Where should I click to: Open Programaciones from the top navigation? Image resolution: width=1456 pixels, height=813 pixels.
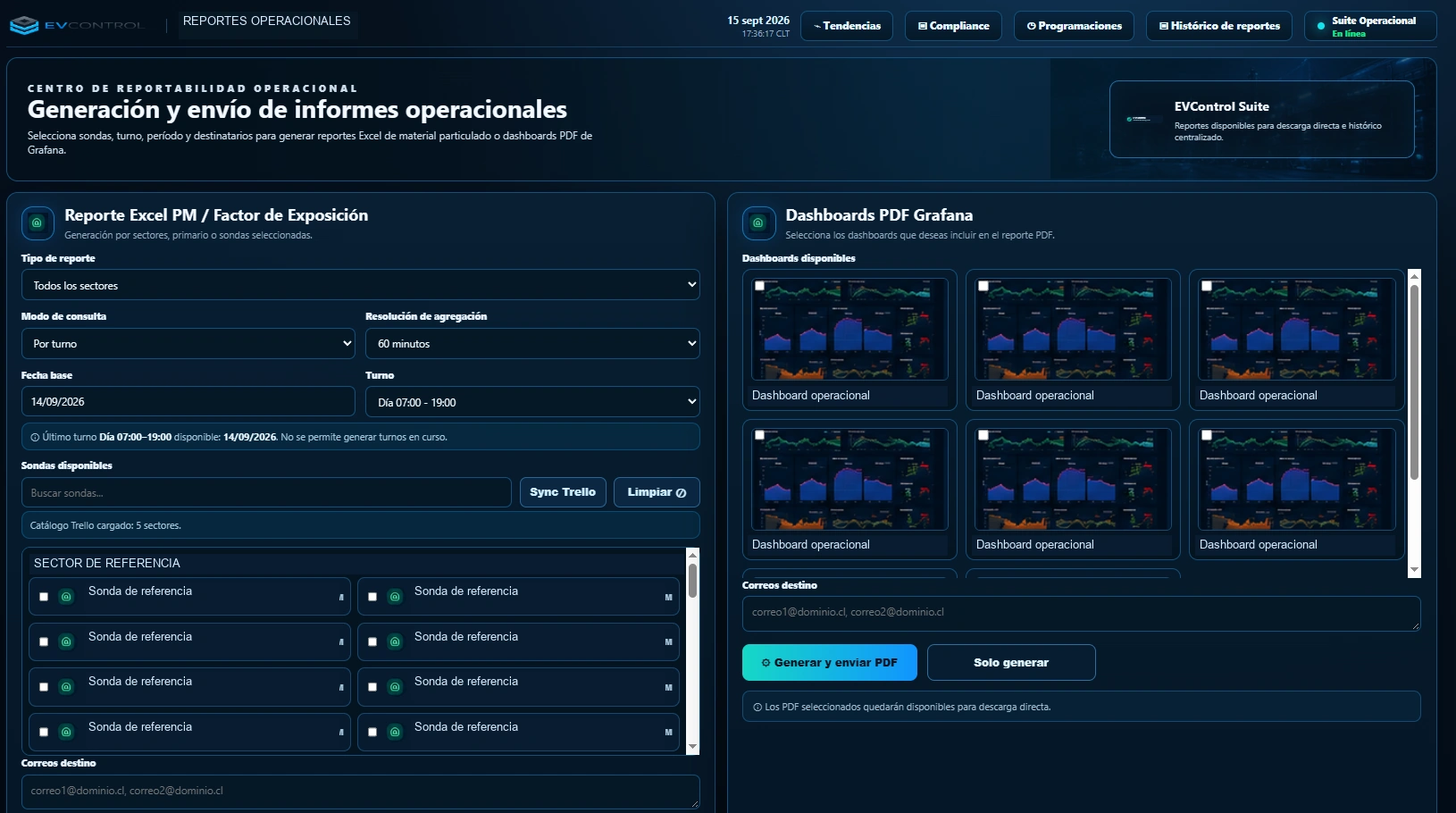click(x=1074, y=26)
